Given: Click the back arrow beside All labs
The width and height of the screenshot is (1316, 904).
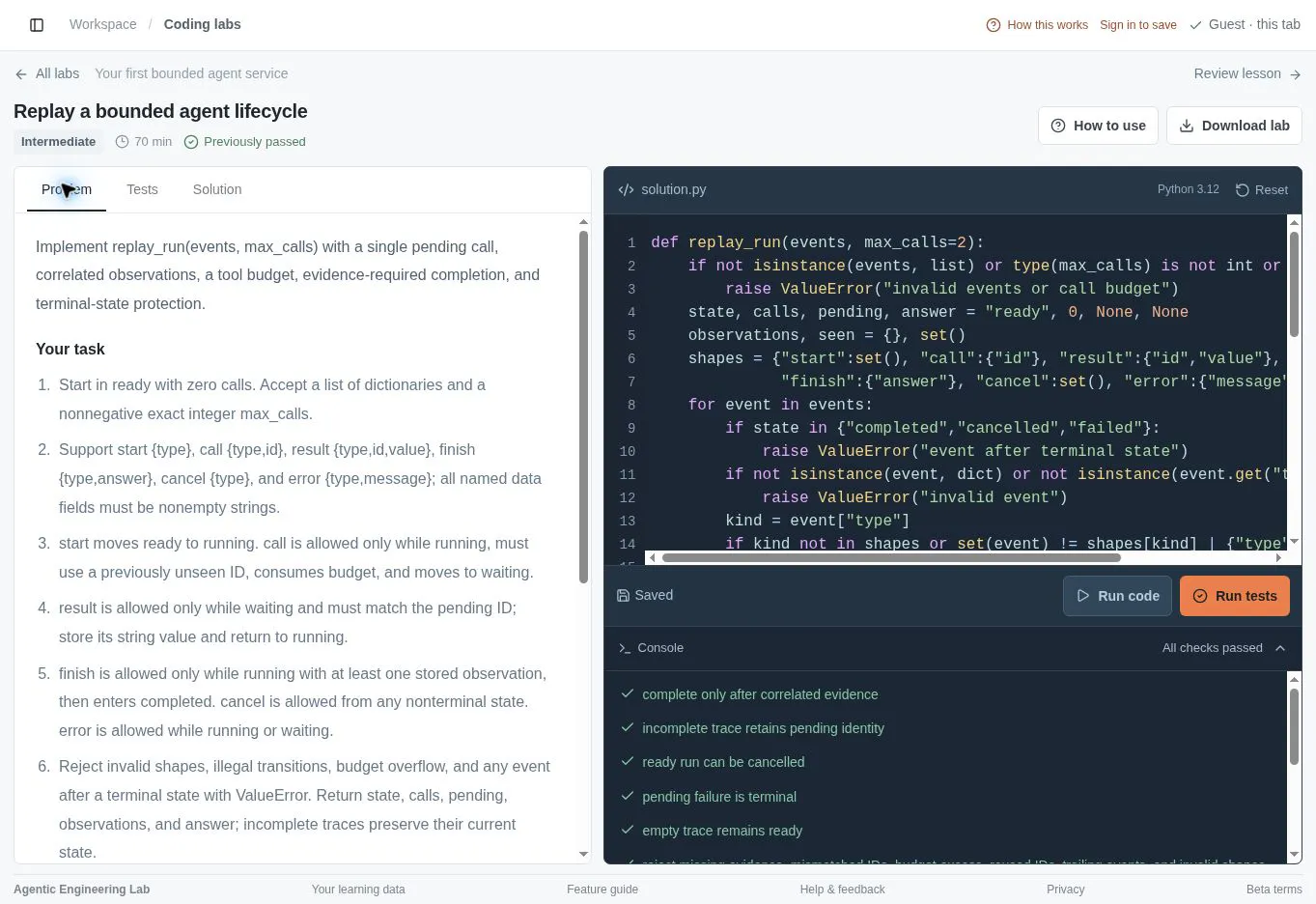Looking at the screenshot, I should 21,74.
